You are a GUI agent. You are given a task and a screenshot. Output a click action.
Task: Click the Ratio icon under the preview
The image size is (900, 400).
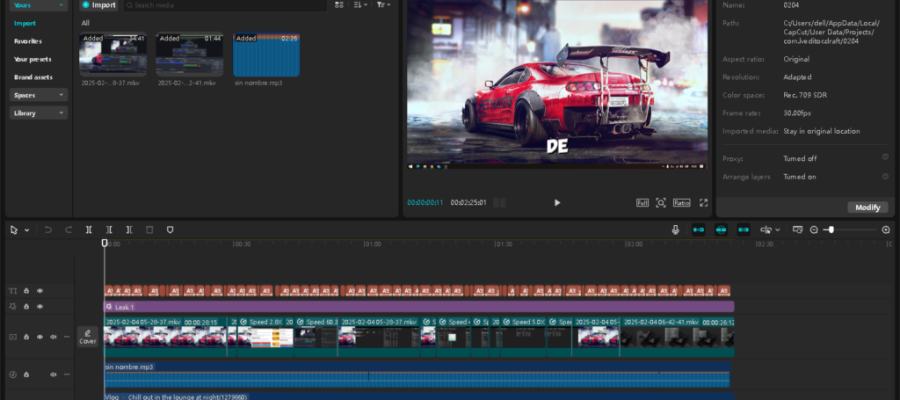tap(681, 202)
